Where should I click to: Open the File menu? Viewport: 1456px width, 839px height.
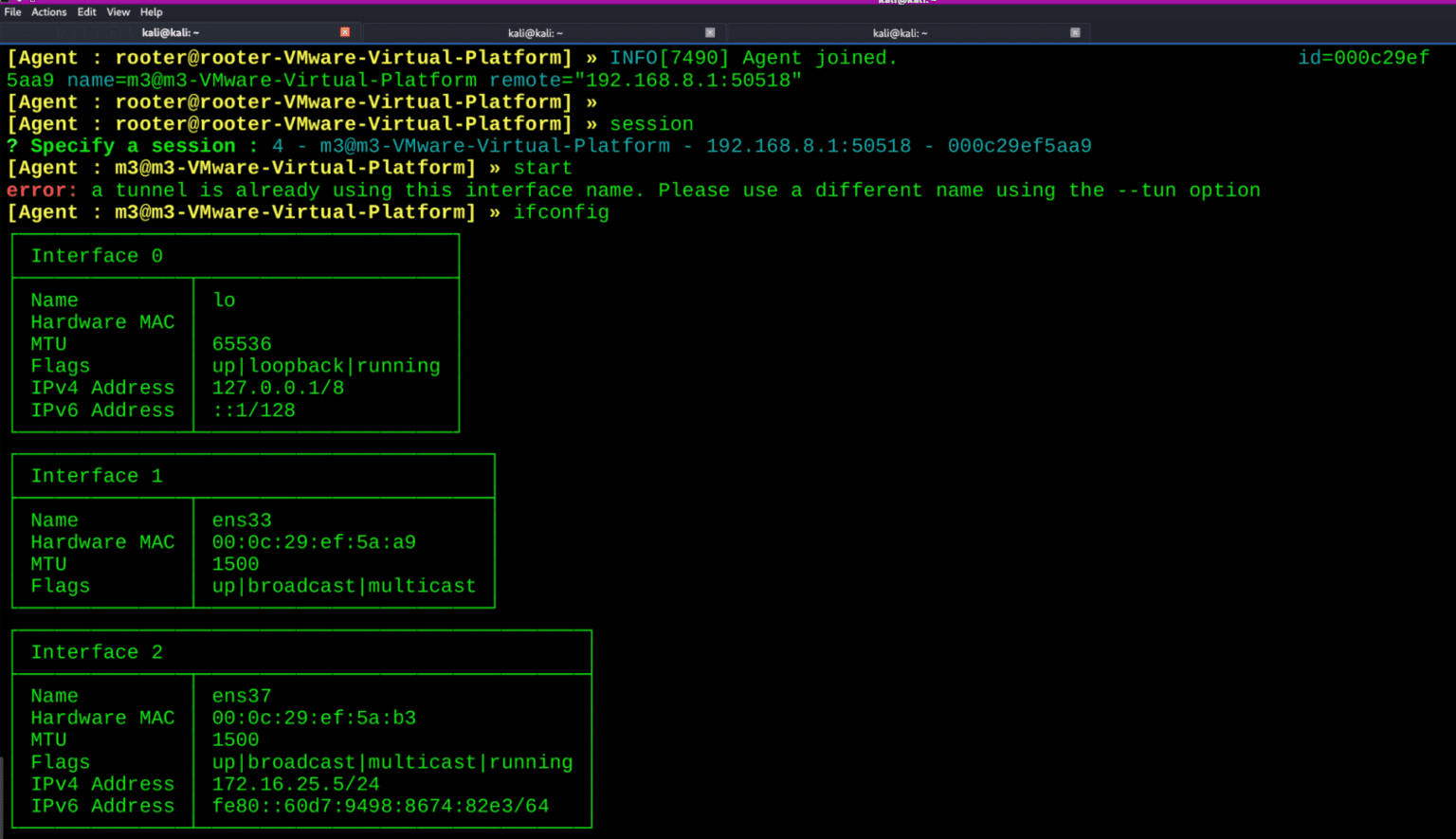click(12, 11)
